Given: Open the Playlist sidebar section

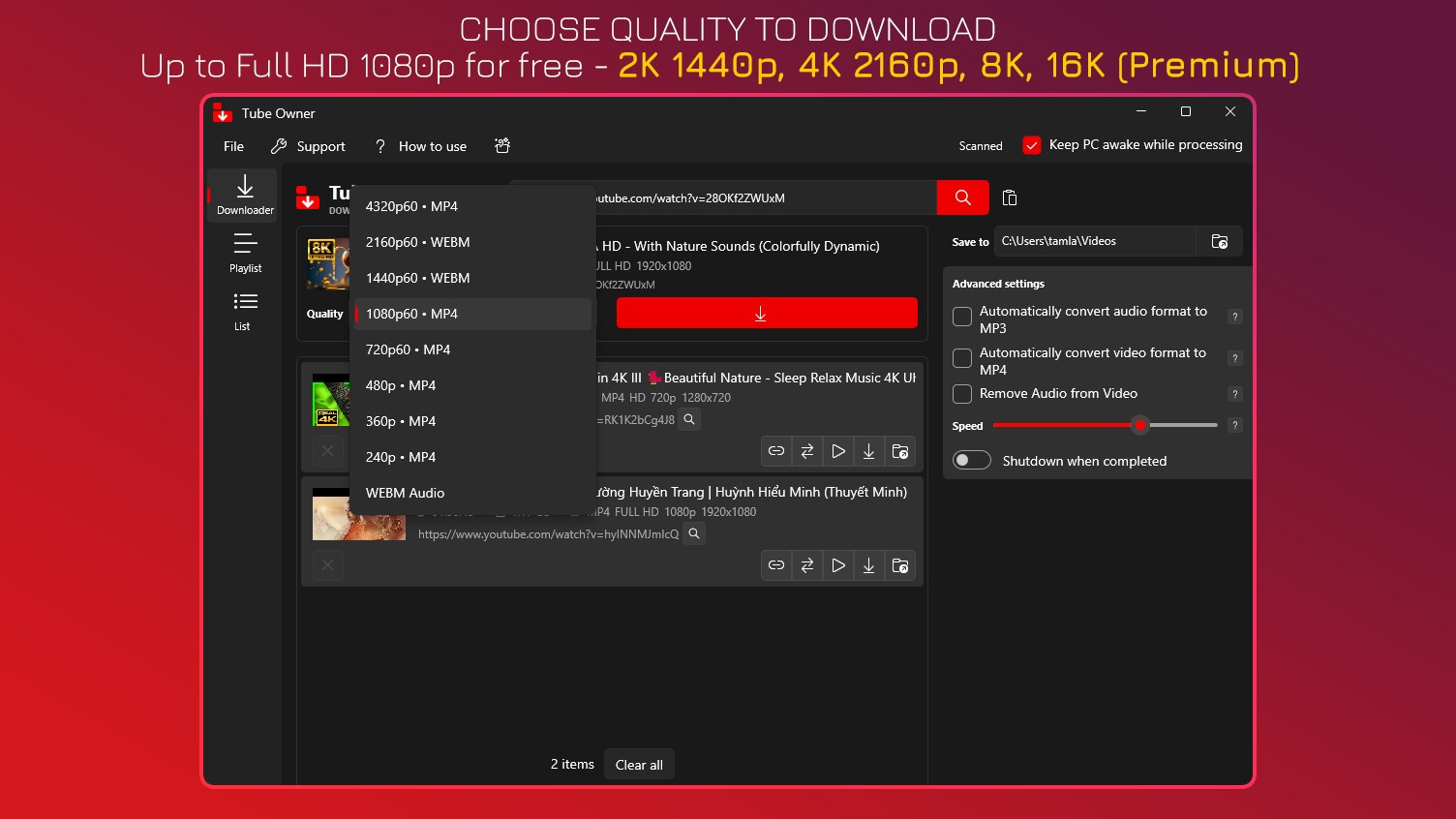Looking at the screenshot, I should pyautogui.click(x=245, y=254).
